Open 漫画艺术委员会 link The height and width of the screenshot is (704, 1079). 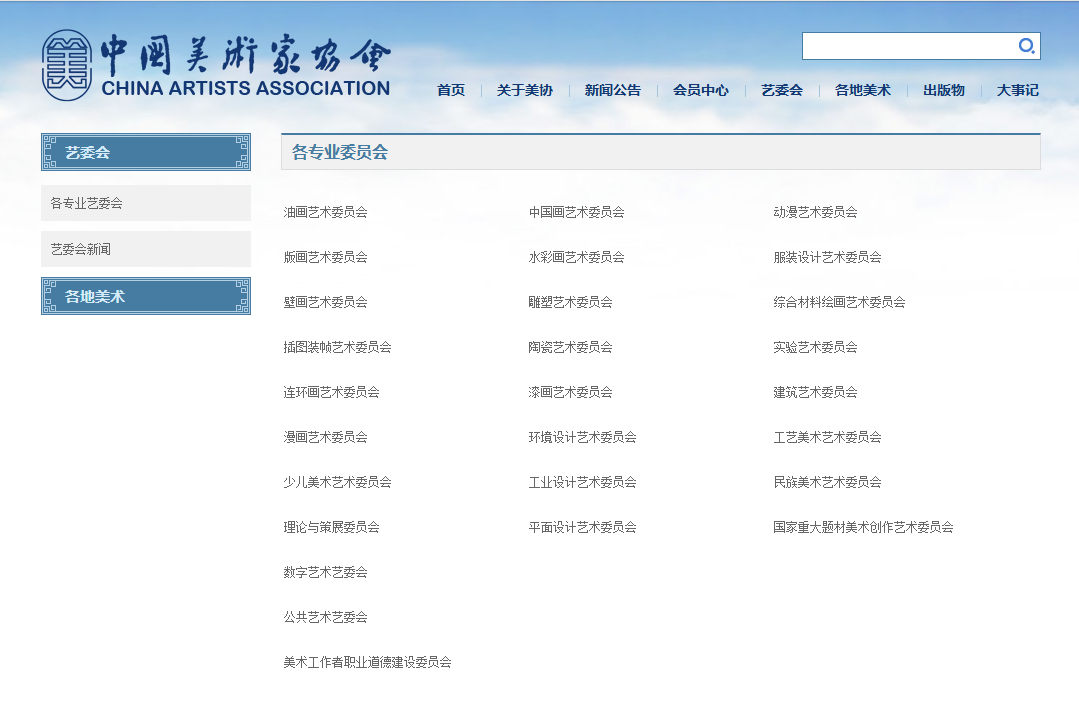click(x=325, y=437)
